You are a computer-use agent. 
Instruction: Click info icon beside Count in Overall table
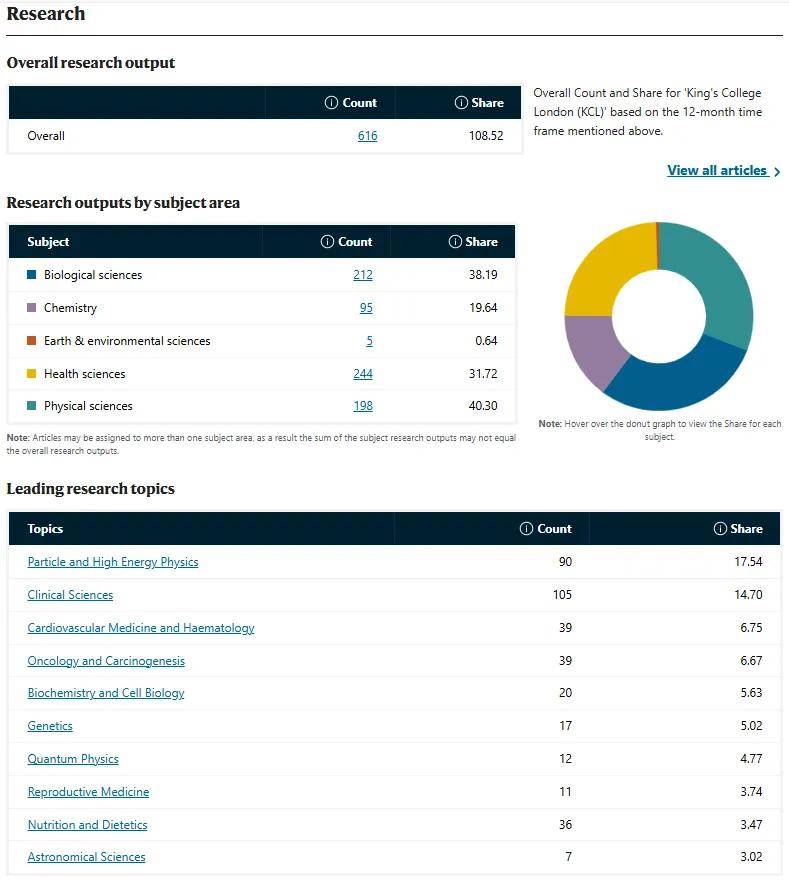(x=332, y=103)
